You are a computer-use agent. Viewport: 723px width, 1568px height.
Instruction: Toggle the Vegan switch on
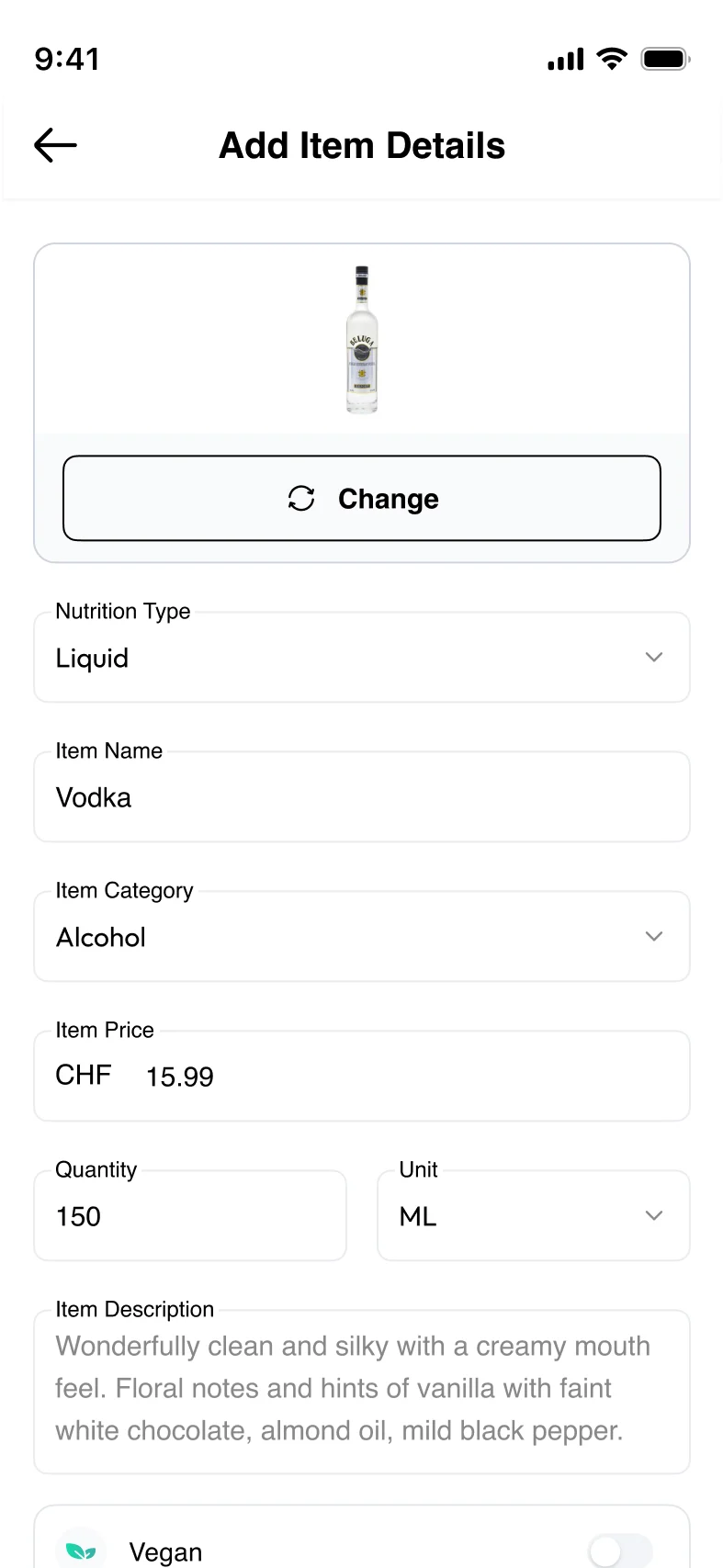(x=620, y=1551)
